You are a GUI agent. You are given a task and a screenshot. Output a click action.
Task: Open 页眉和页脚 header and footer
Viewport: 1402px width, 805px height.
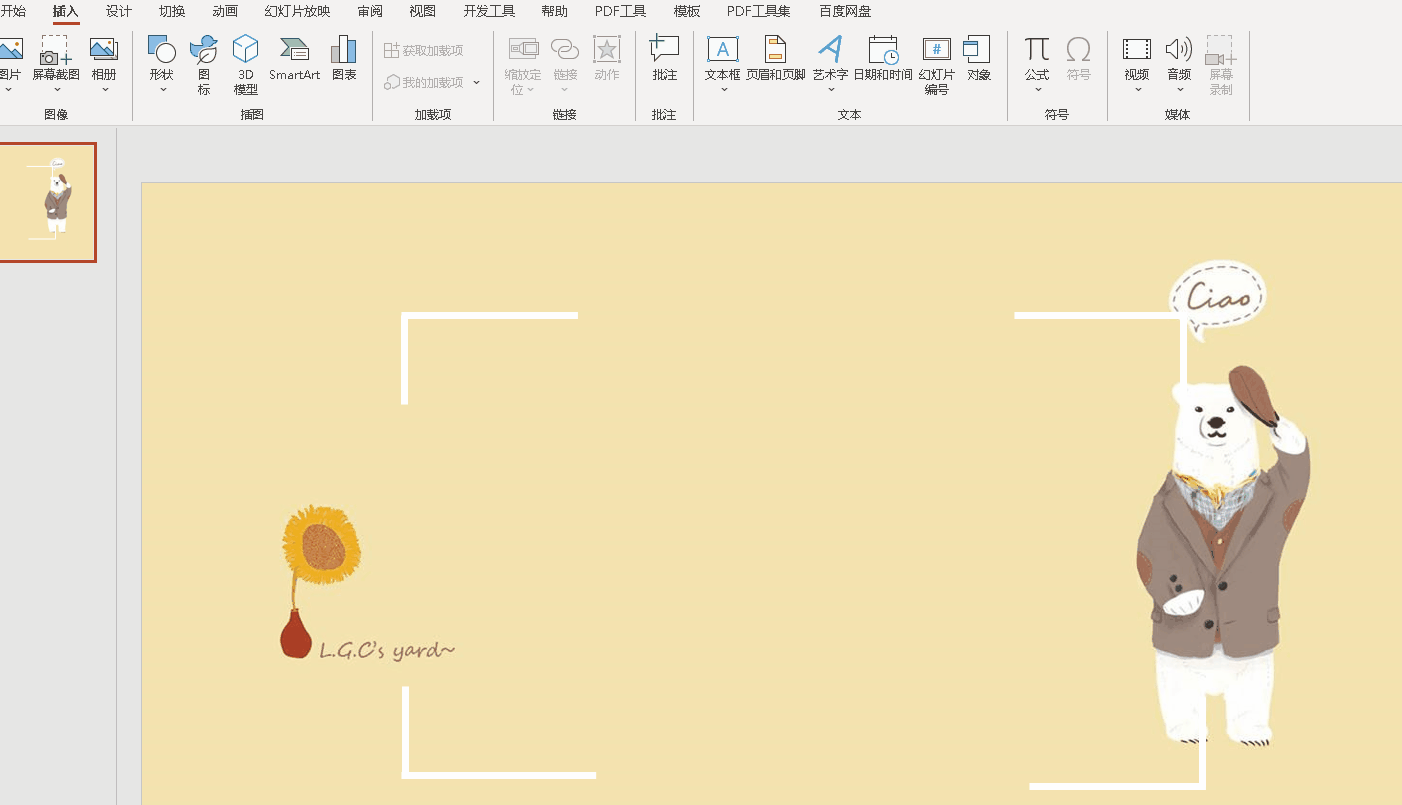pyautogui.click(x=775, y=58)
